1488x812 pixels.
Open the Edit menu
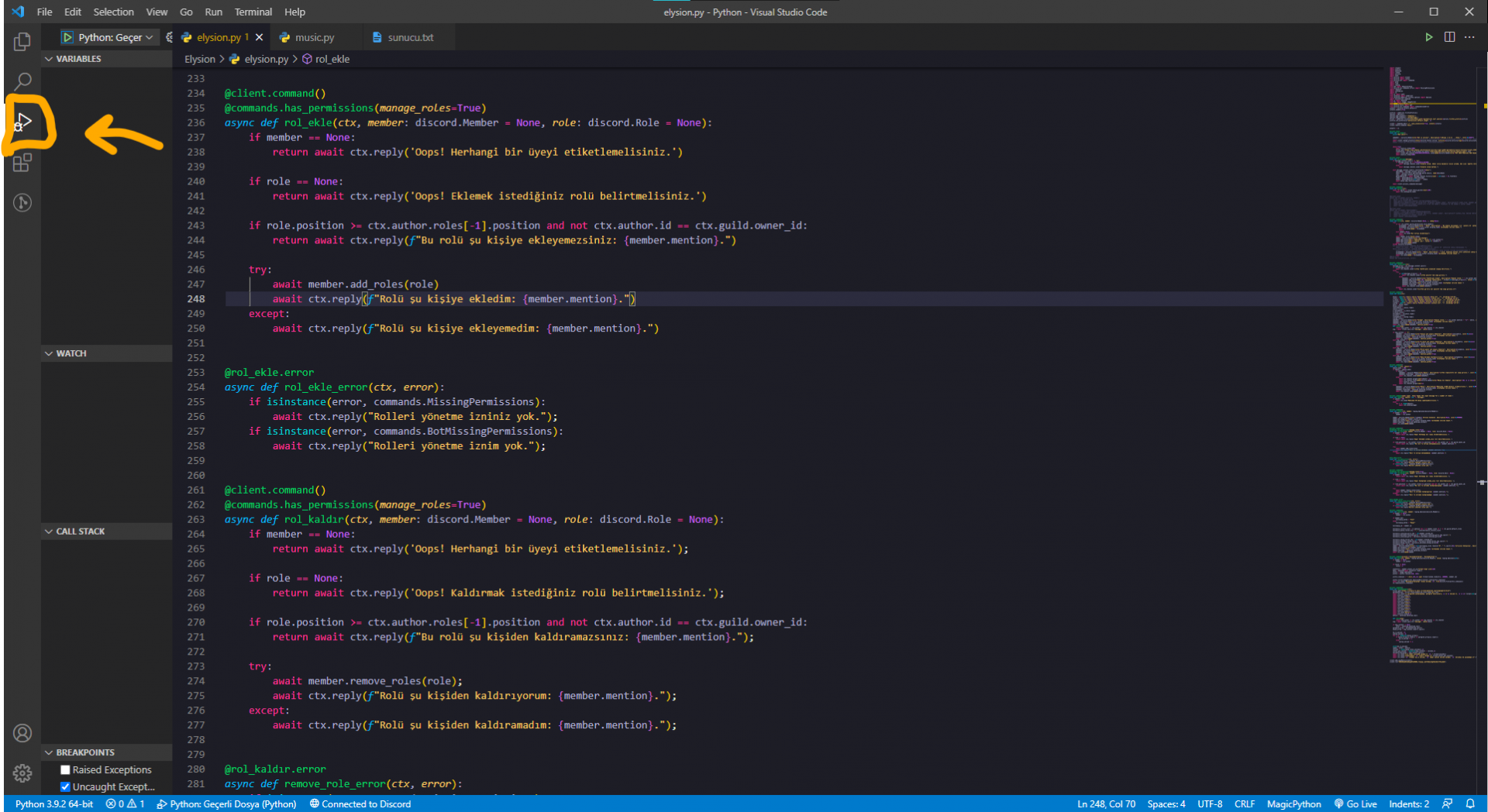[73, 12]
